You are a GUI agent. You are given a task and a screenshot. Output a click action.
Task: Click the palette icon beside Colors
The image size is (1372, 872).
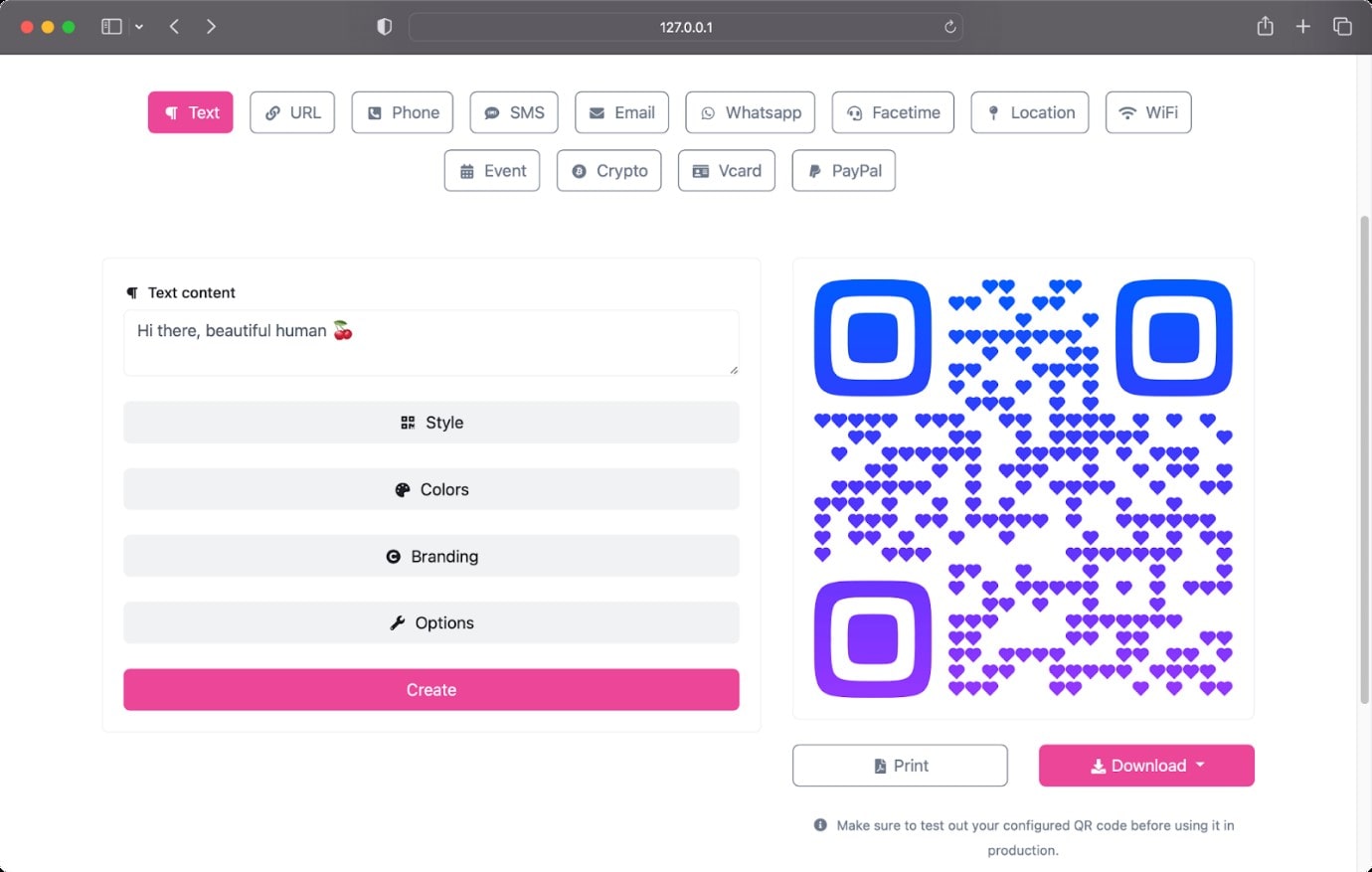point(402,489)
